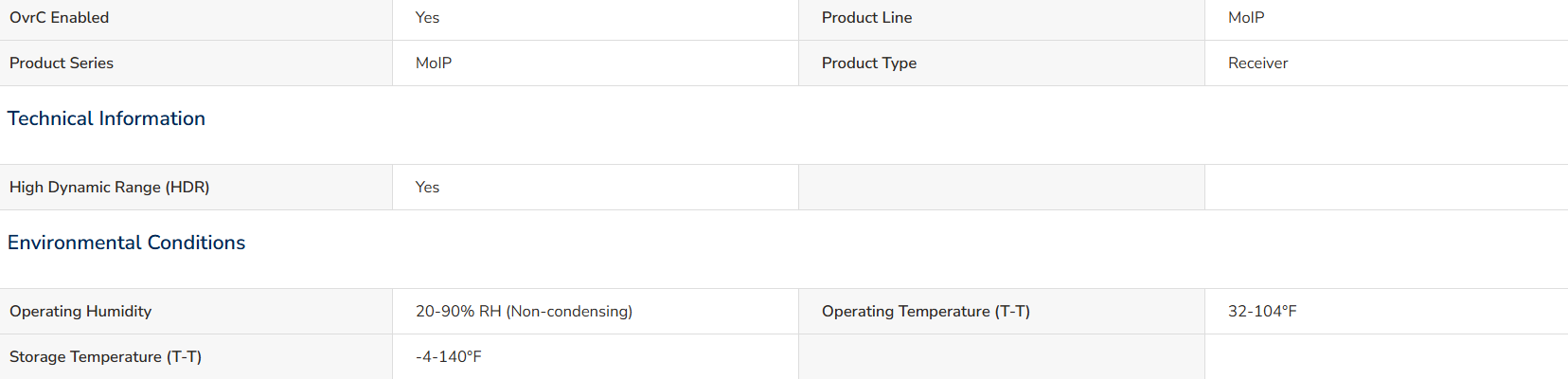Click the Operating Humidity label
The height and width of the screenshot is (379, 1568).
[80, 311]
